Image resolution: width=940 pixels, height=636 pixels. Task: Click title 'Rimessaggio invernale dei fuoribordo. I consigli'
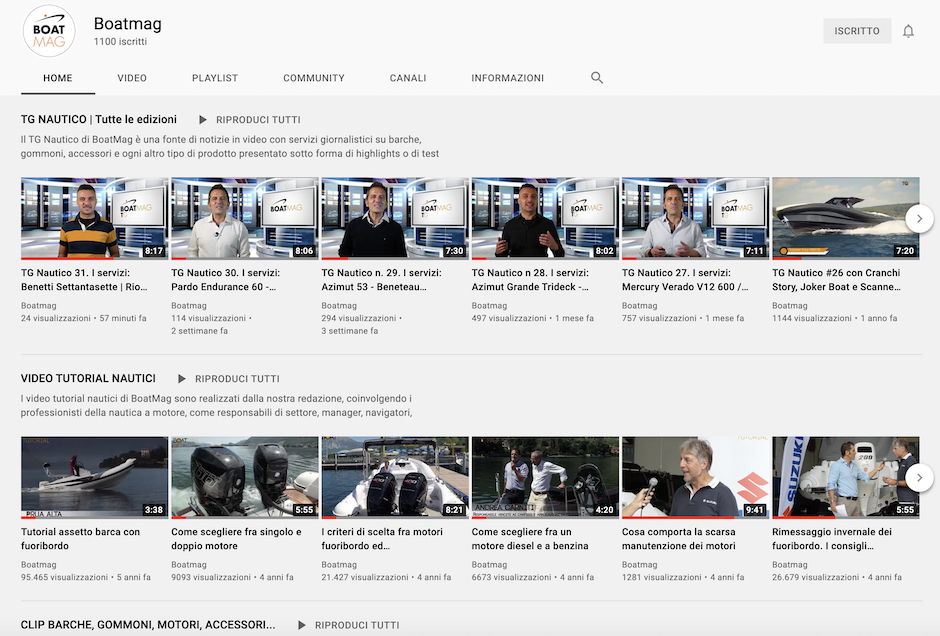pos(832,539)
